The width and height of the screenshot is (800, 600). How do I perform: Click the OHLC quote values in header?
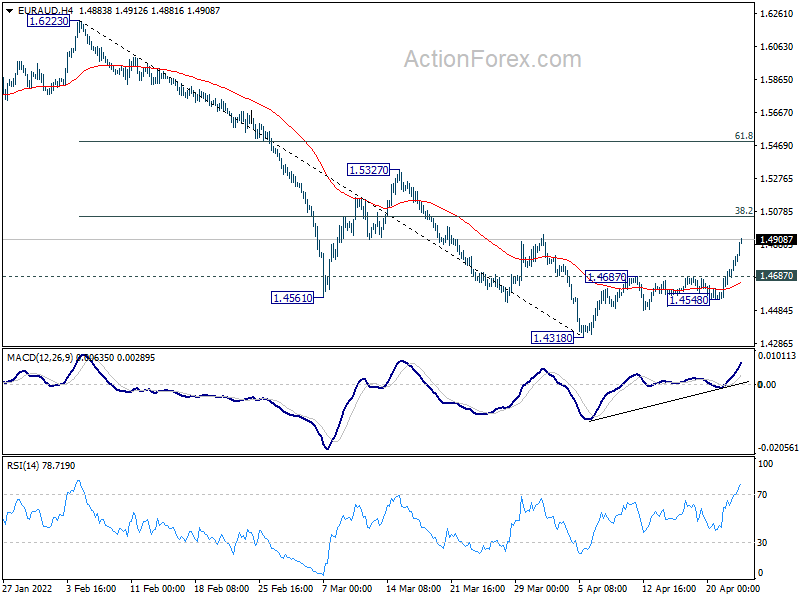click(x=149, y=10)
